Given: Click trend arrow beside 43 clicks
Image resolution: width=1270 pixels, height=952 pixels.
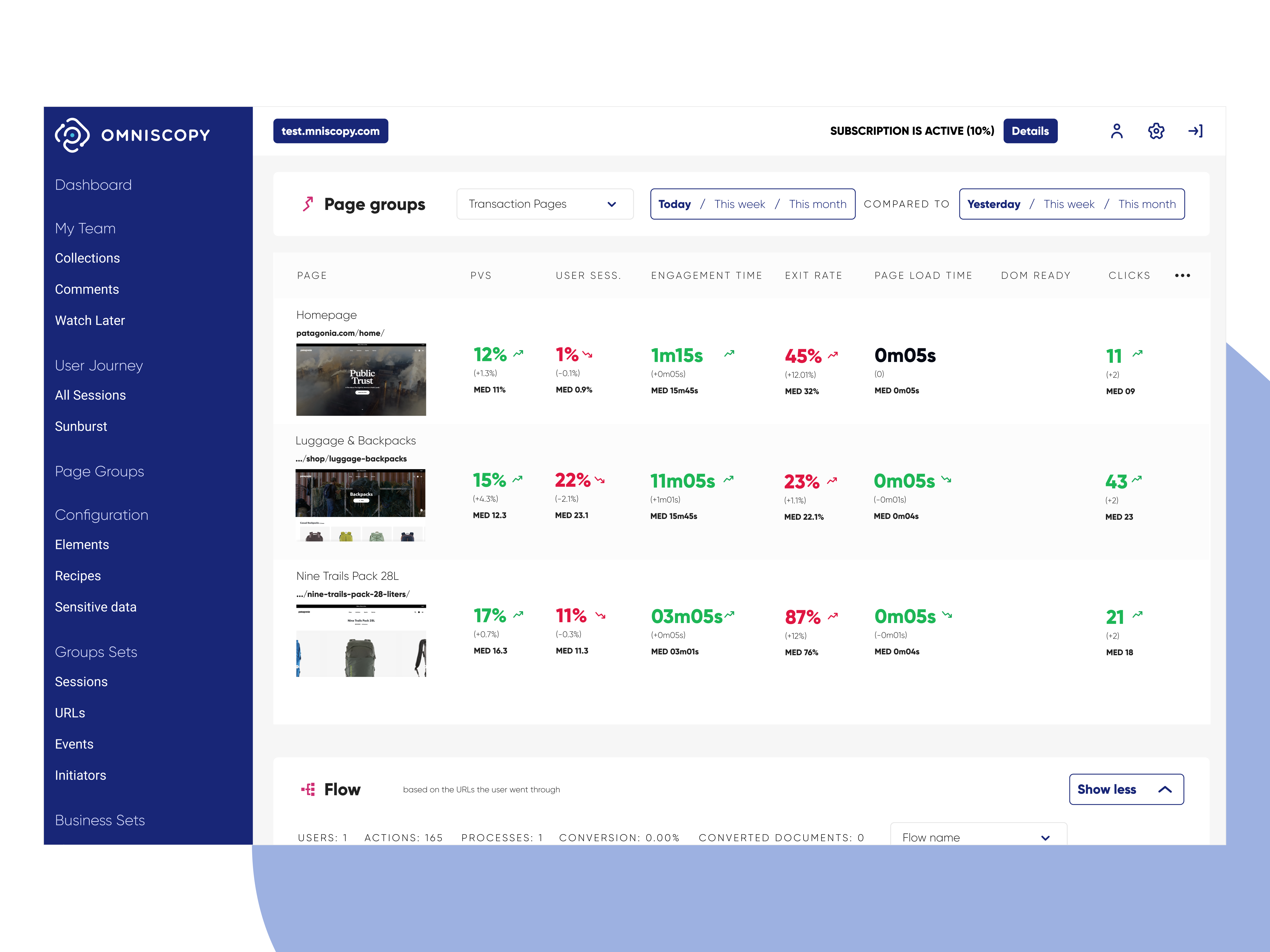Looking at the screenshot, I should pyautogui.click(x=1137, y=479).
